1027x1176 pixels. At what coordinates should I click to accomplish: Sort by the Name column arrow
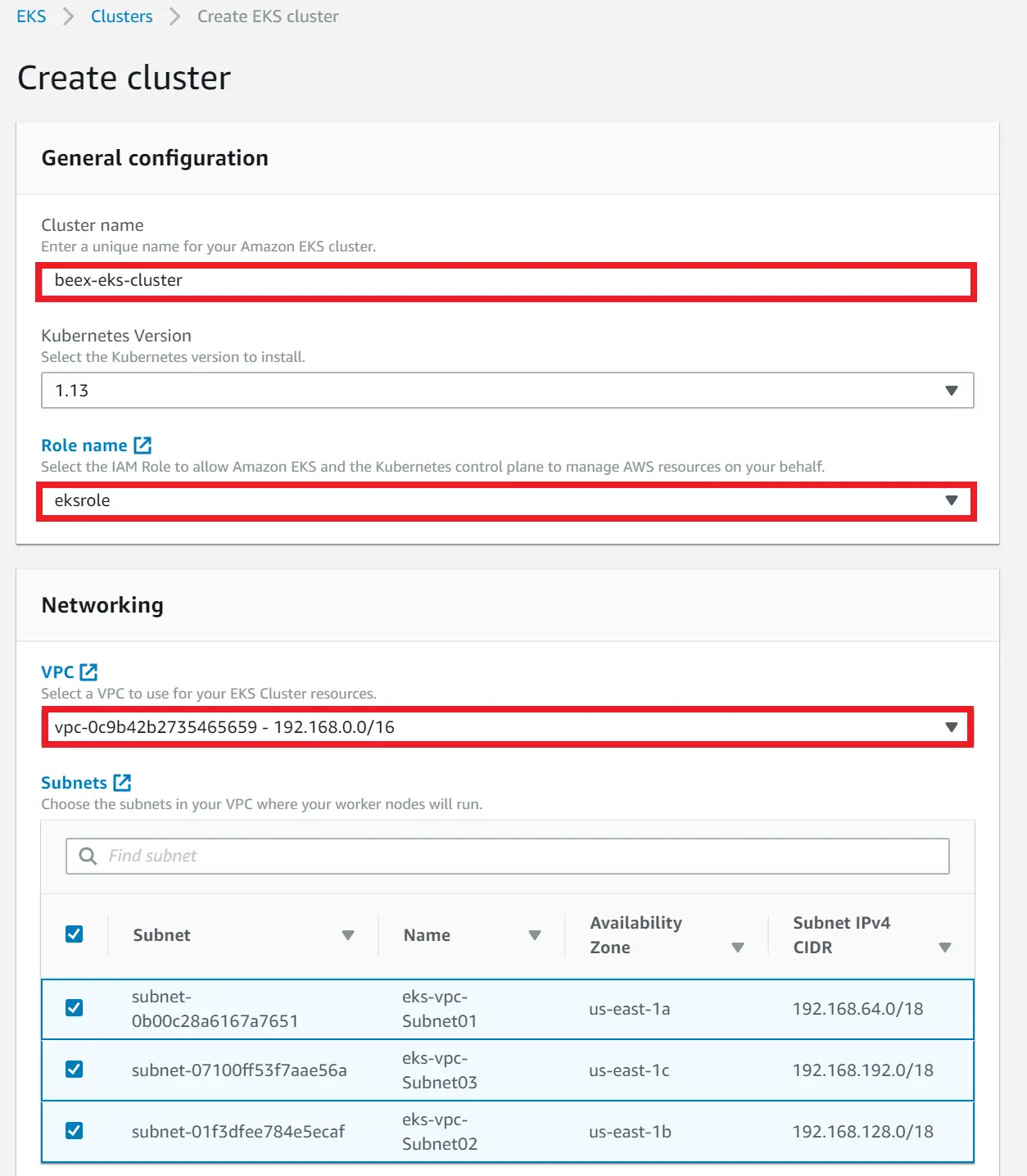coord(535,935)
